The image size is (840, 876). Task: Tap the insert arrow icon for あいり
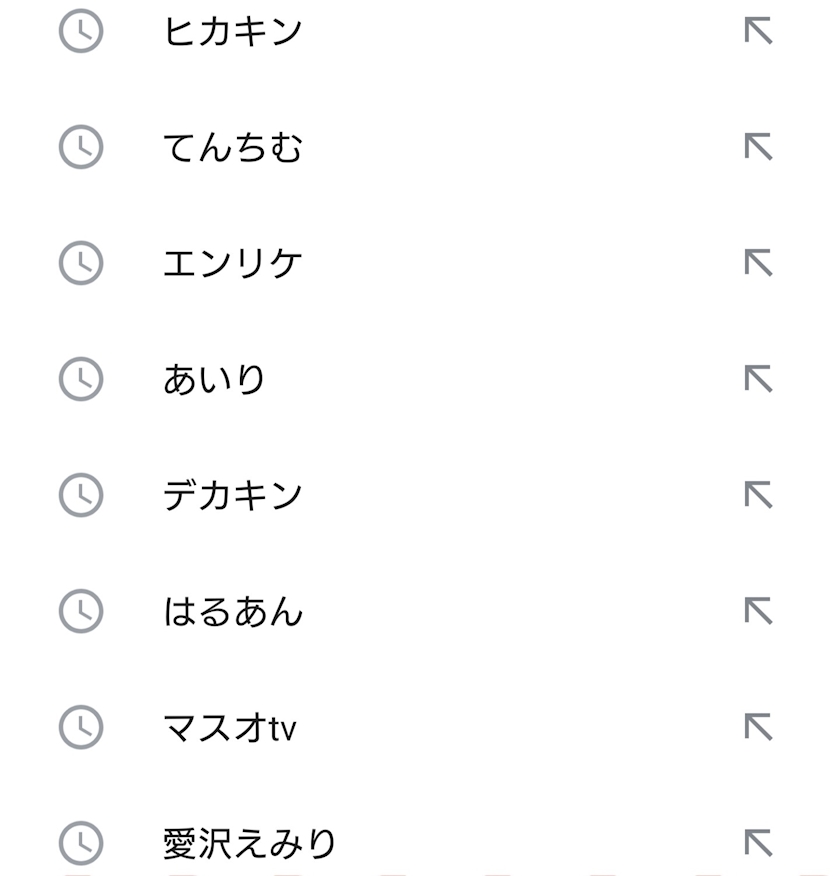(758, 380)
